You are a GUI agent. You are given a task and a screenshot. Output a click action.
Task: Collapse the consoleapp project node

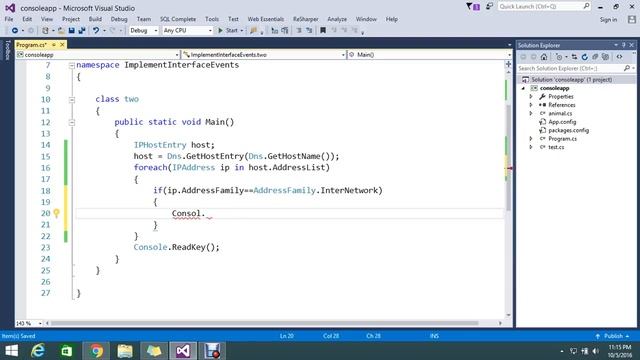(524, 88)
